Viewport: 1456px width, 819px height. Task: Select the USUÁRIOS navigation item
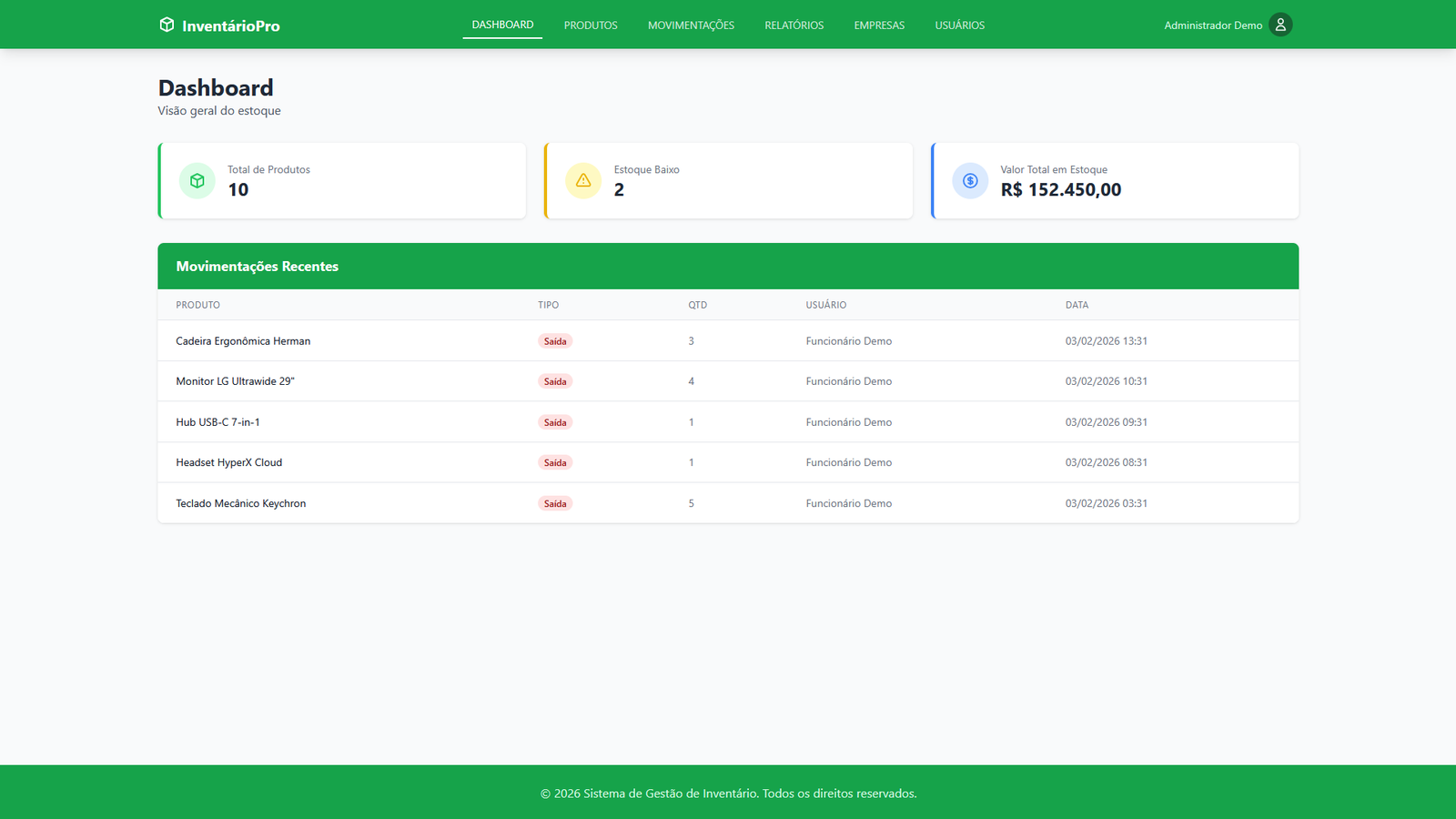(959, 25)
